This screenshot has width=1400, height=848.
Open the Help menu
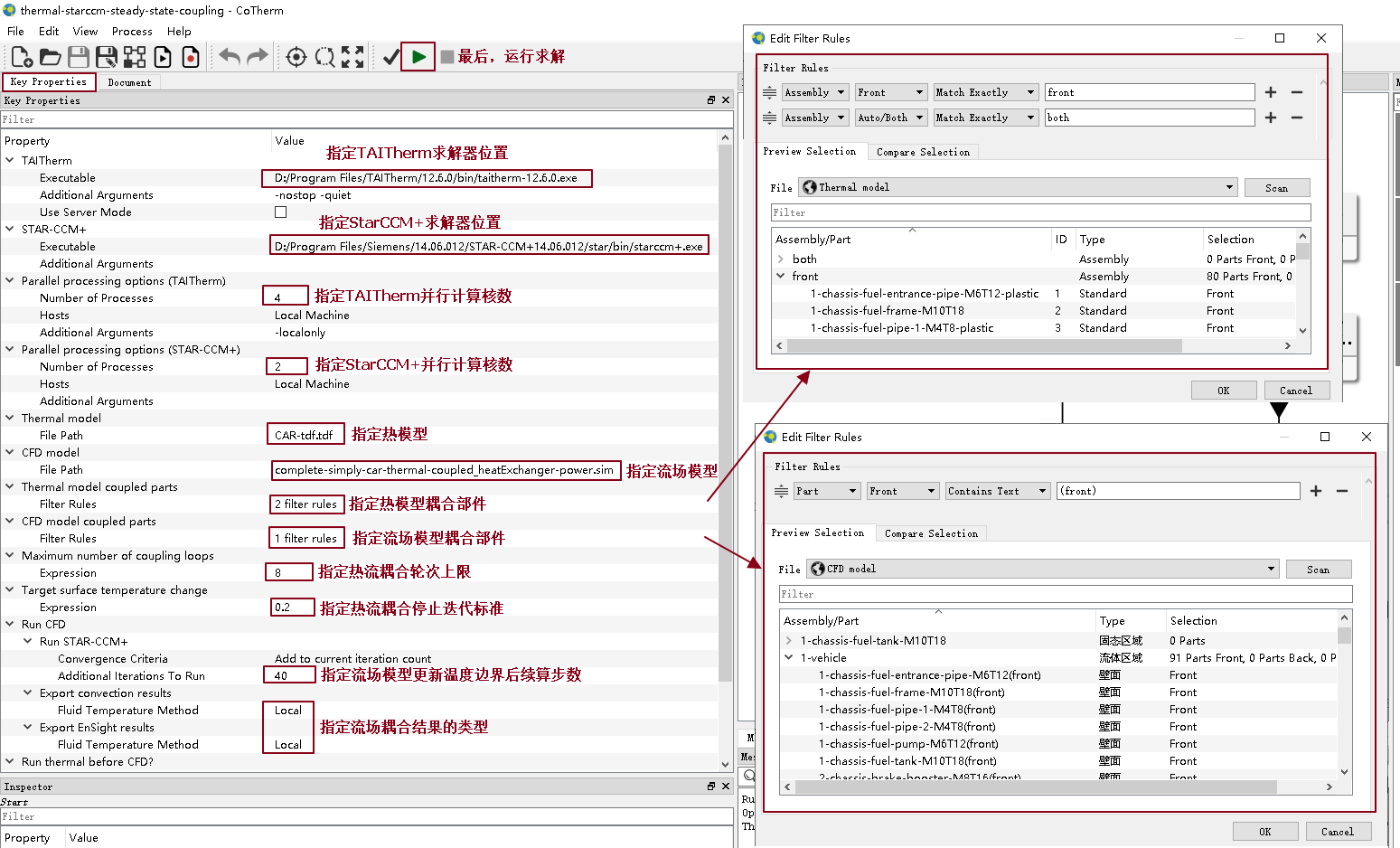point(179,31)
